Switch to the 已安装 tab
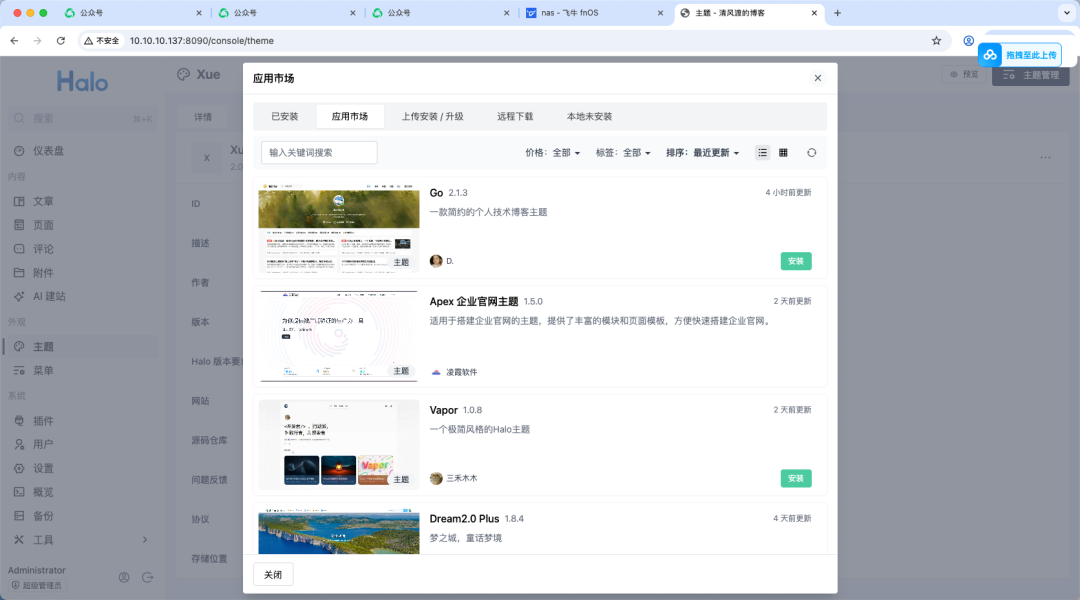 point(284,116)
